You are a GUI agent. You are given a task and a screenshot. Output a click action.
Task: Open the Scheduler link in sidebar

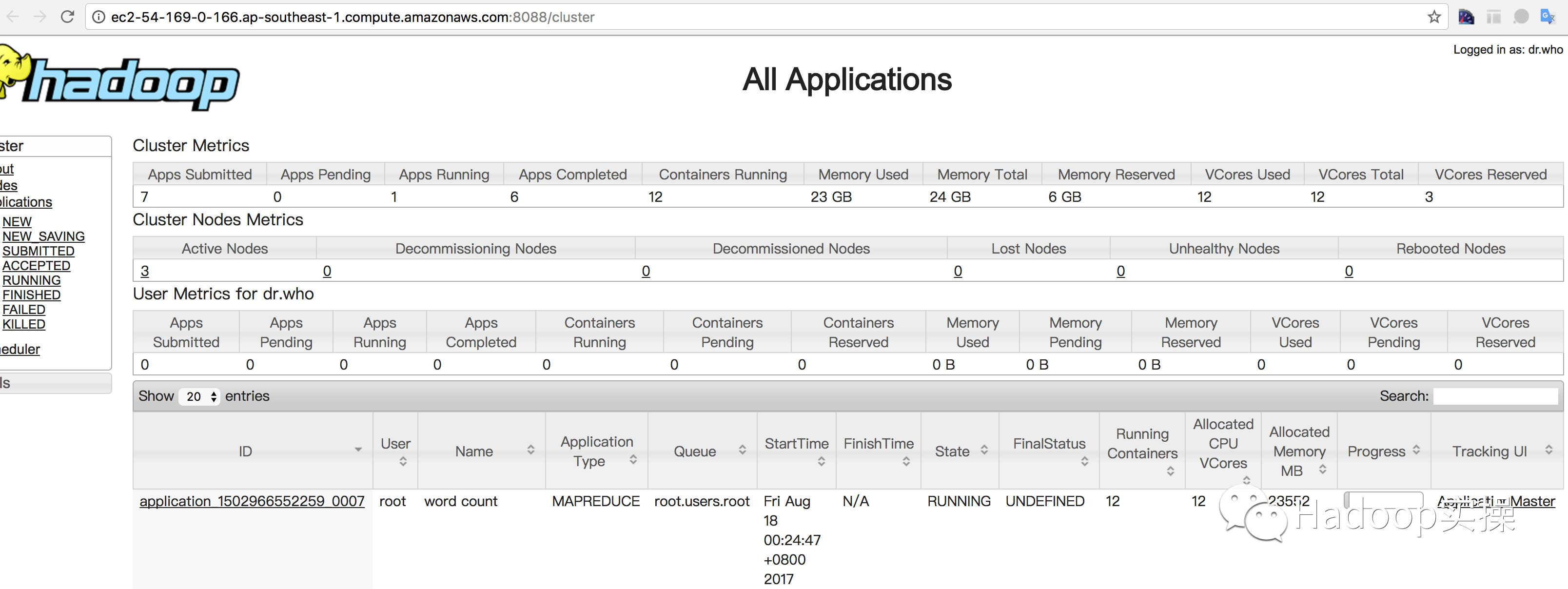20,349
